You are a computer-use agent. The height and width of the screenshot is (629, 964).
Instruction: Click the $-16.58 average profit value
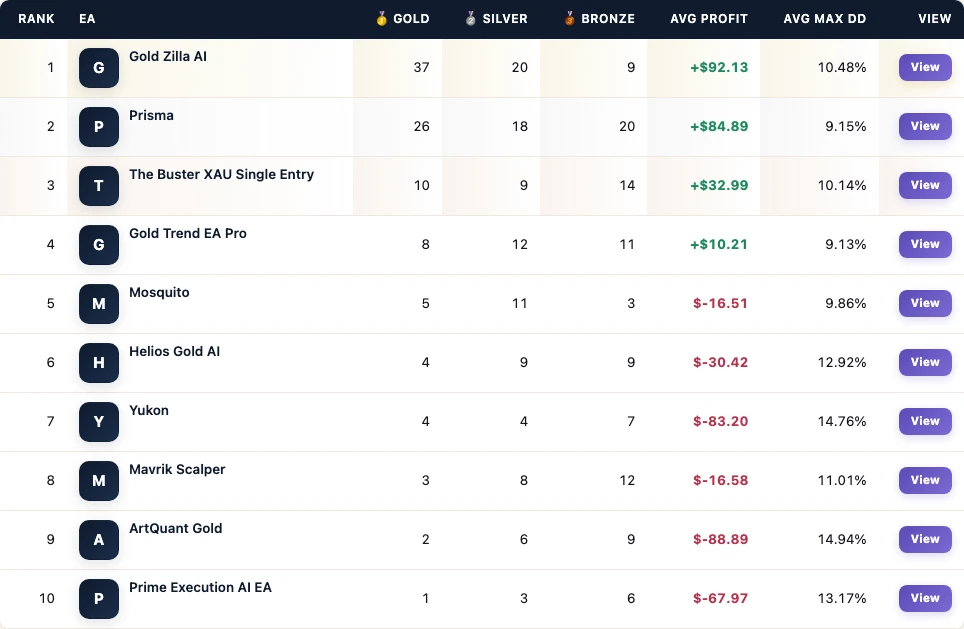(x=721, y=481)
